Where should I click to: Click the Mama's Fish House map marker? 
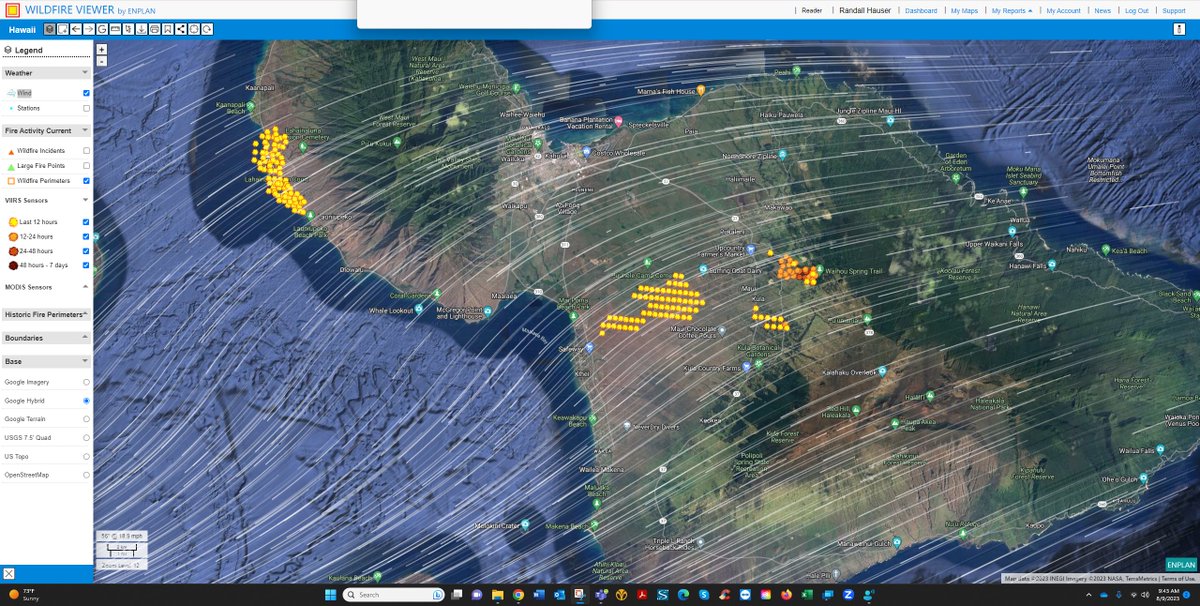point(701,90)
